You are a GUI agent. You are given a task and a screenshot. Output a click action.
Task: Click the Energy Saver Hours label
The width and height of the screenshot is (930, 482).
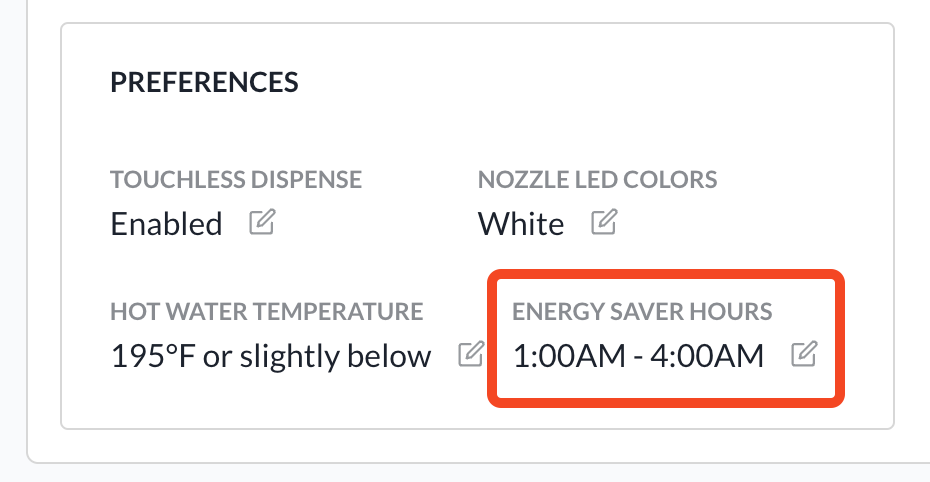[x=642, y=311]
